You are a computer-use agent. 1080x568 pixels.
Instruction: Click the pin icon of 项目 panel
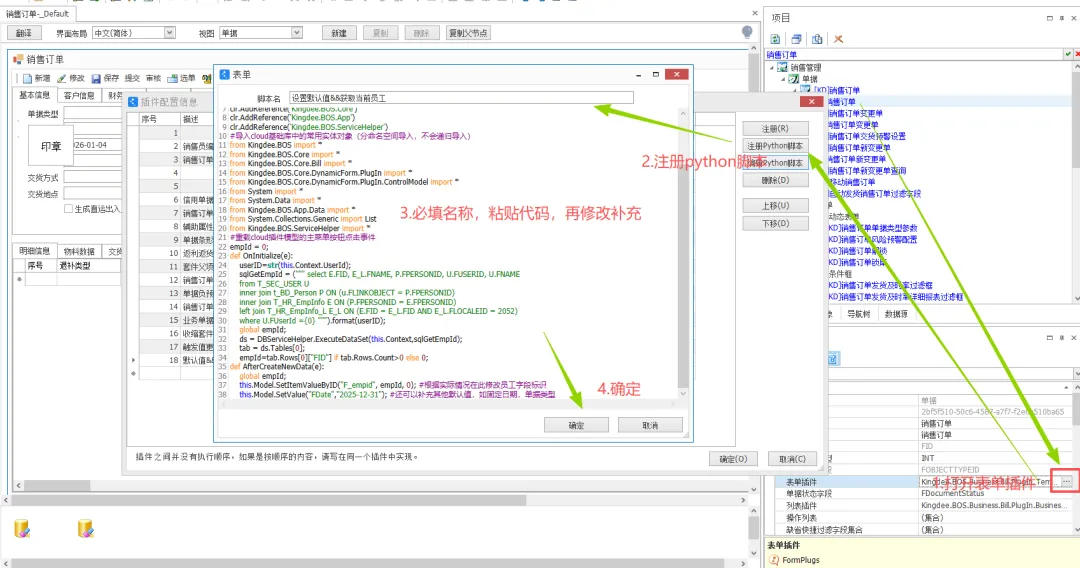point(1061,18)
